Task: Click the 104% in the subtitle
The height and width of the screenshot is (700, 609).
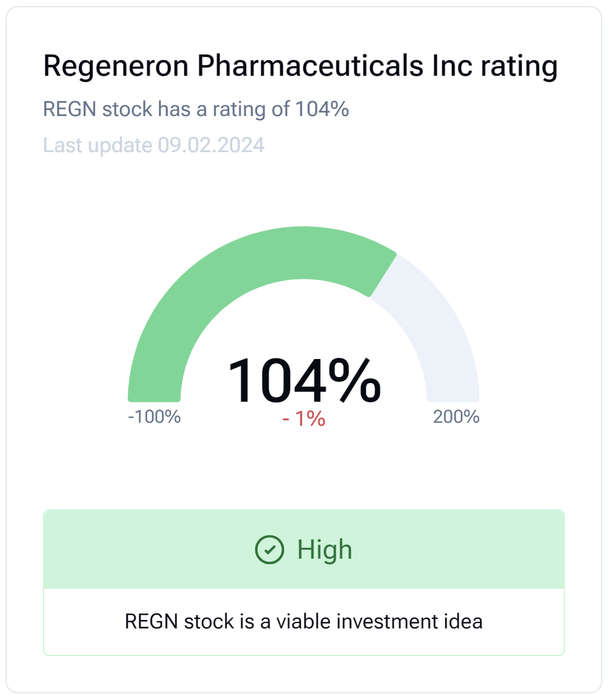Action: [x=322, y=109]
